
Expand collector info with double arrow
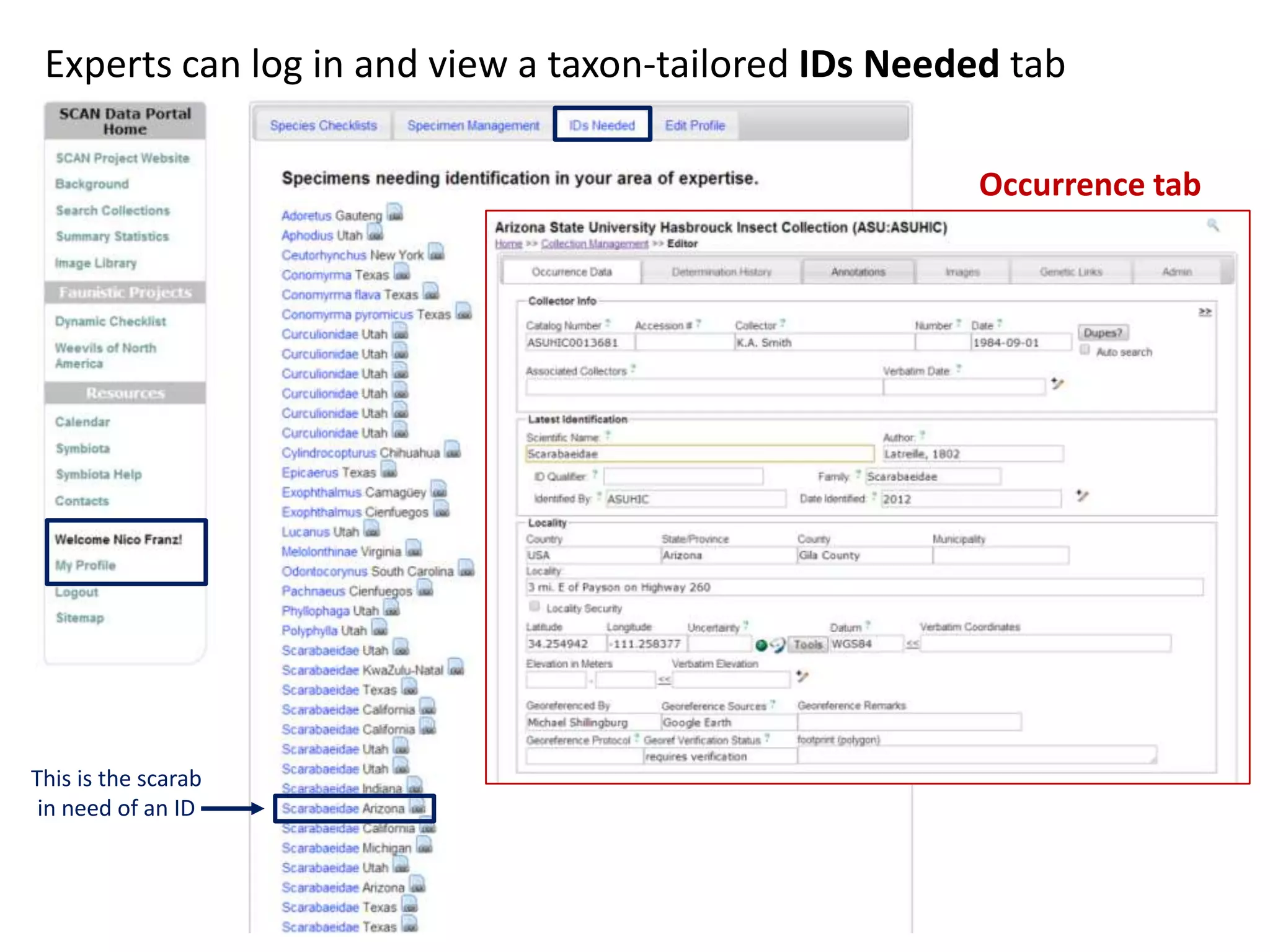pyautogui.click(x=1204, y=312)
